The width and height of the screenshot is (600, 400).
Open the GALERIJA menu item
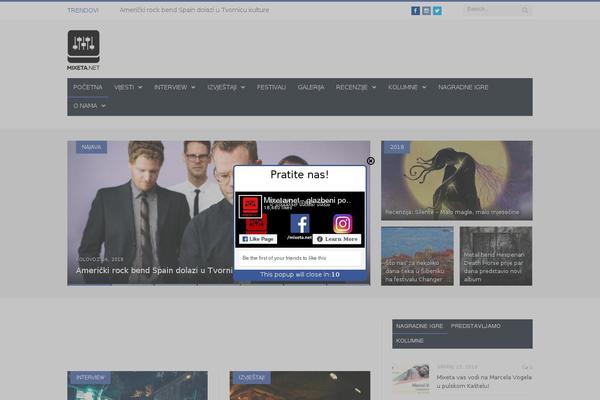311,87
